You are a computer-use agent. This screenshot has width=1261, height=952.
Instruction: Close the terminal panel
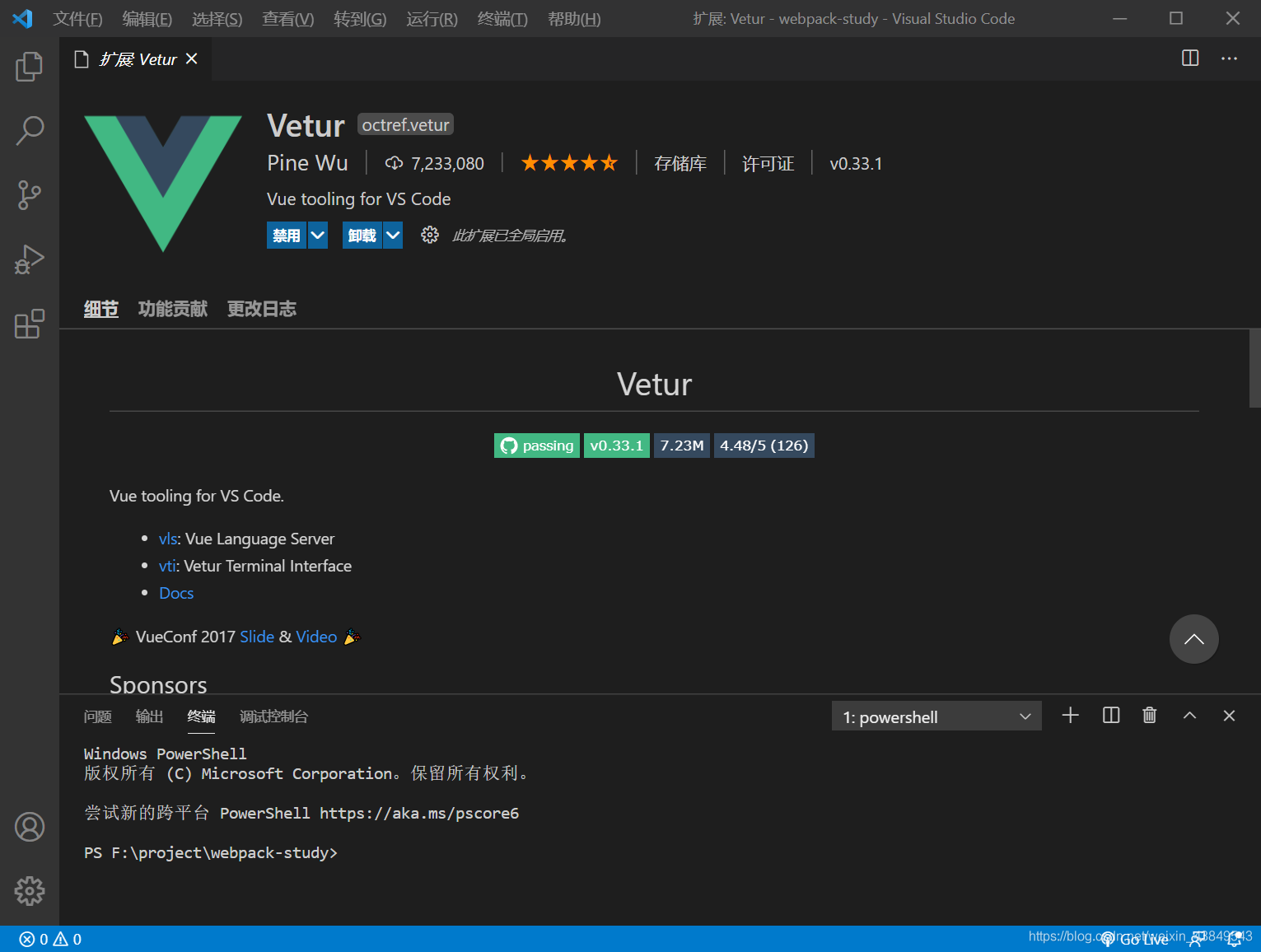point(1229,716)
